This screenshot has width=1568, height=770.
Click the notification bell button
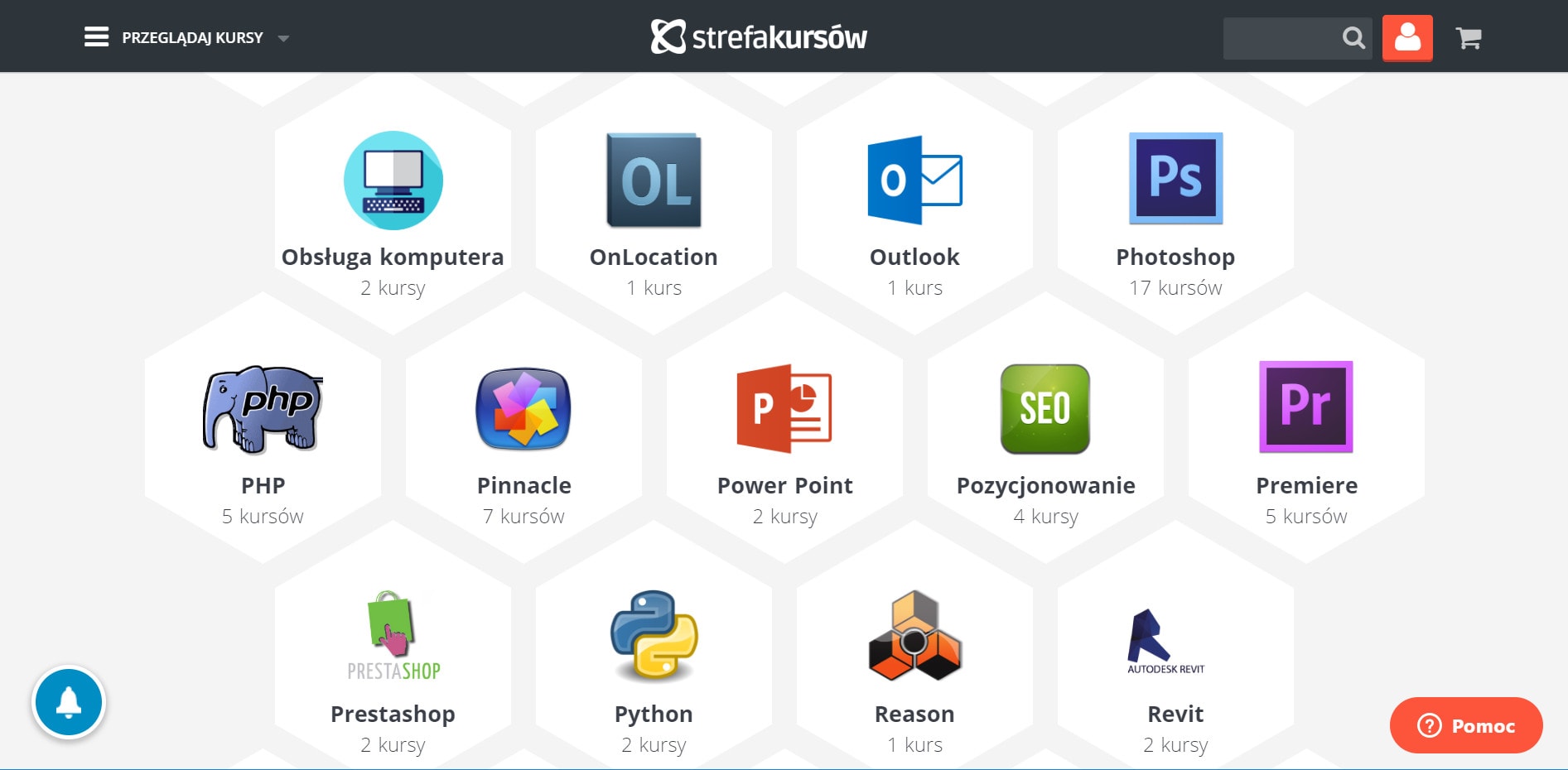click(x=69, y=702)
